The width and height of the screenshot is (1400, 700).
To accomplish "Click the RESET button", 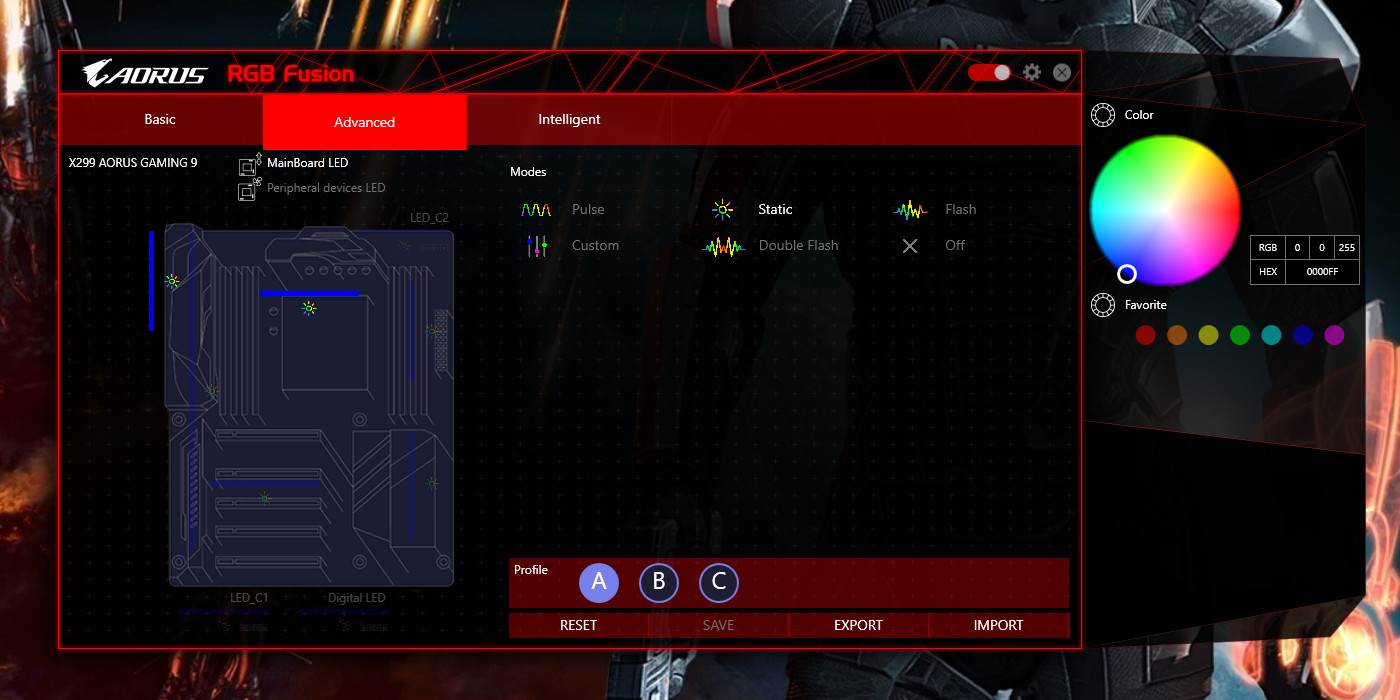I will (x=579, y=625).
